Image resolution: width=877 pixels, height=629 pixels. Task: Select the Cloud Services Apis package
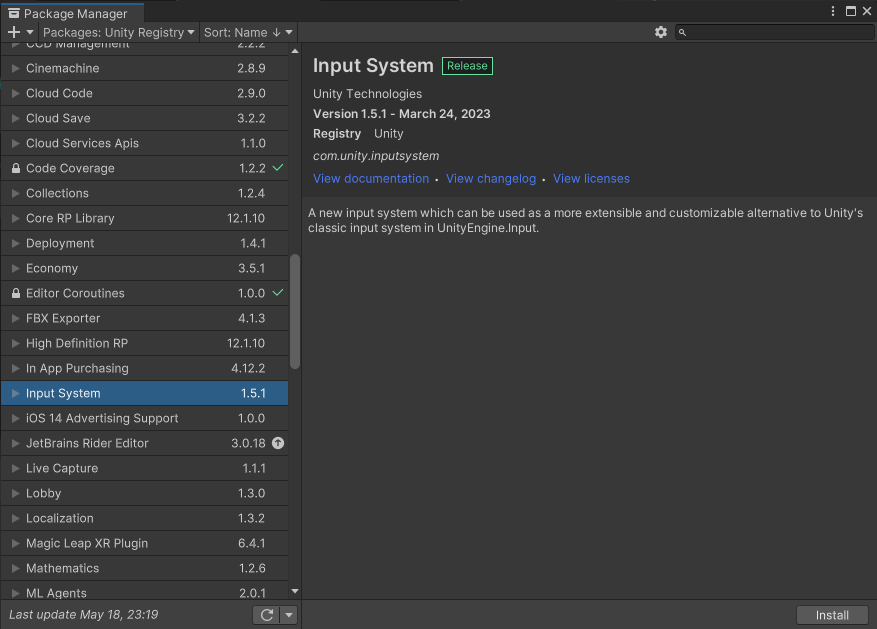click(x=144, y=143)
